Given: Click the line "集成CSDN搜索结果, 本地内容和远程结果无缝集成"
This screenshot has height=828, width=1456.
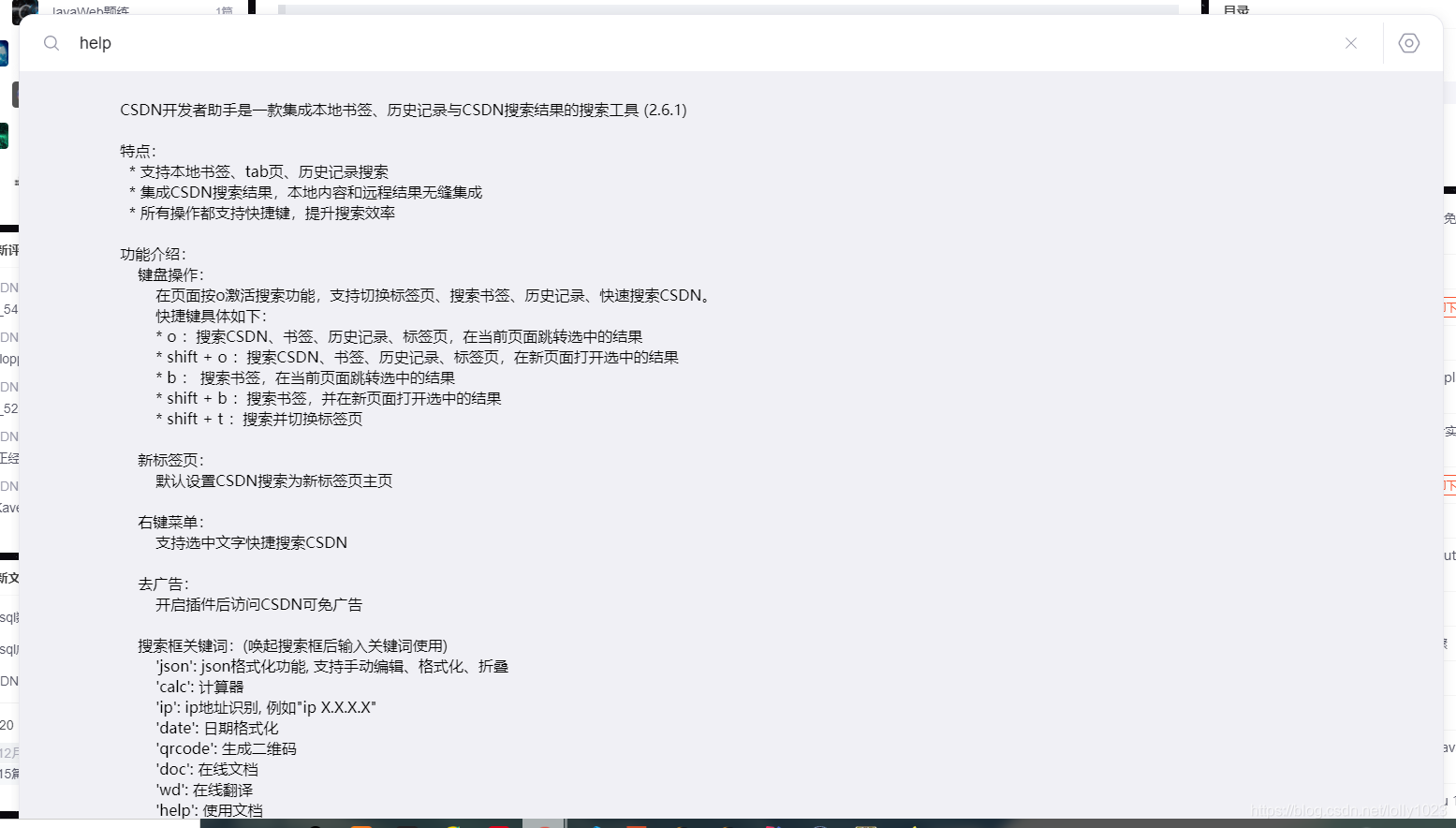Looking at the screenshot, I should 306,193.
